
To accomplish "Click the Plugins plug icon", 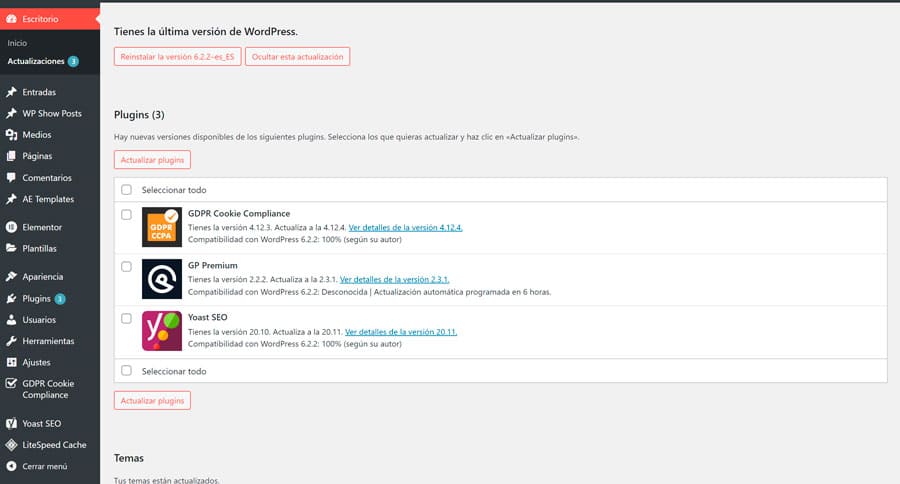I will 11,299.
